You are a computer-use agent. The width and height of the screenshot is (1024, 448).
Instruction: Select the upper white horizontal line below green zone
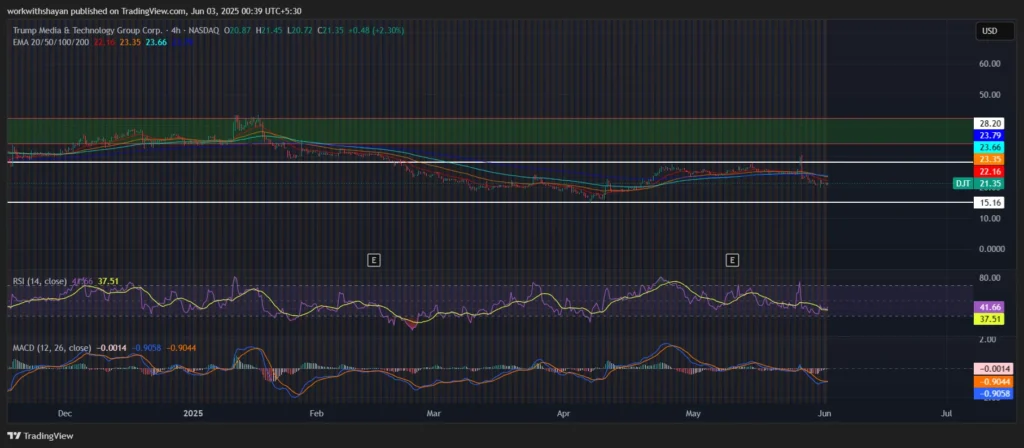point(490,161)
